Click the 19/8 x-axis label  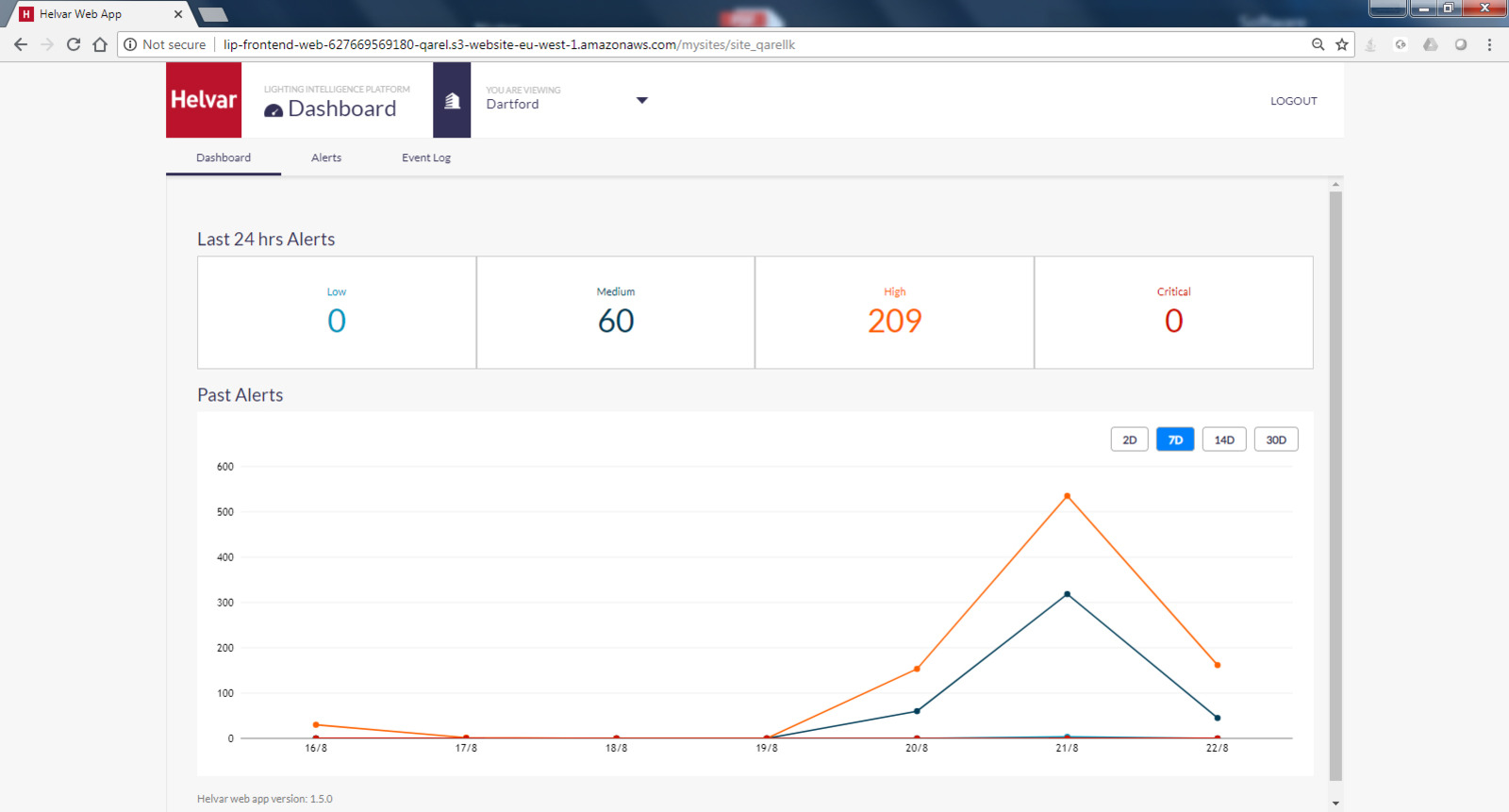tap(767, 748)
